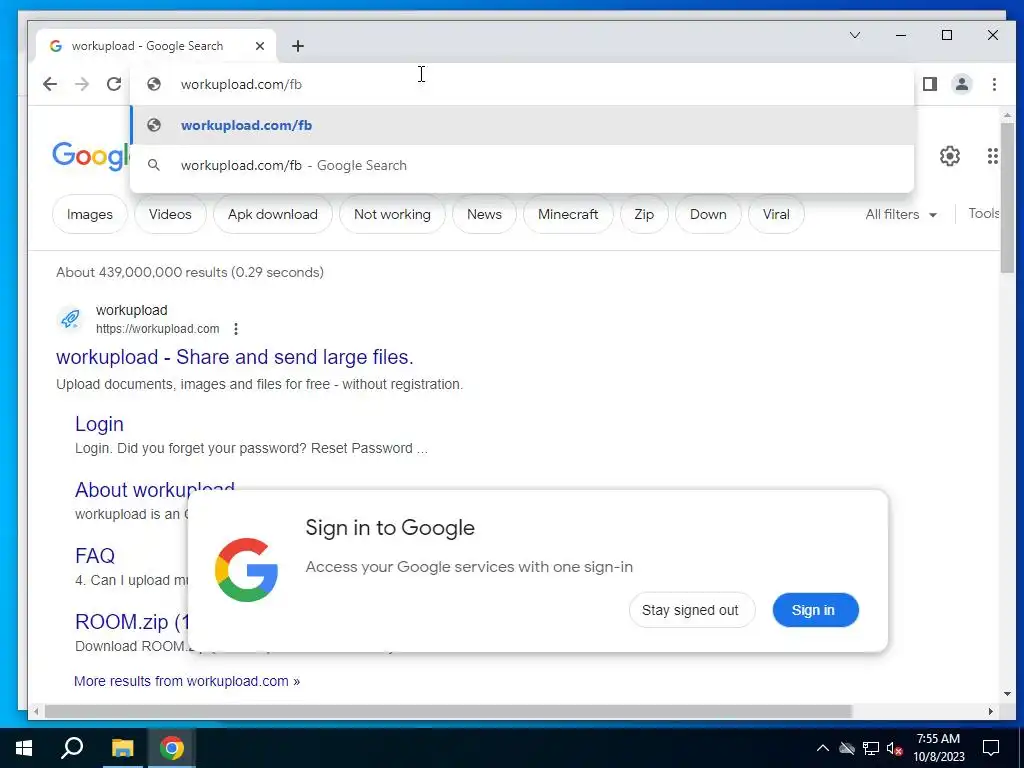Select workupload.com/fb Google Search suggestion

522,165
